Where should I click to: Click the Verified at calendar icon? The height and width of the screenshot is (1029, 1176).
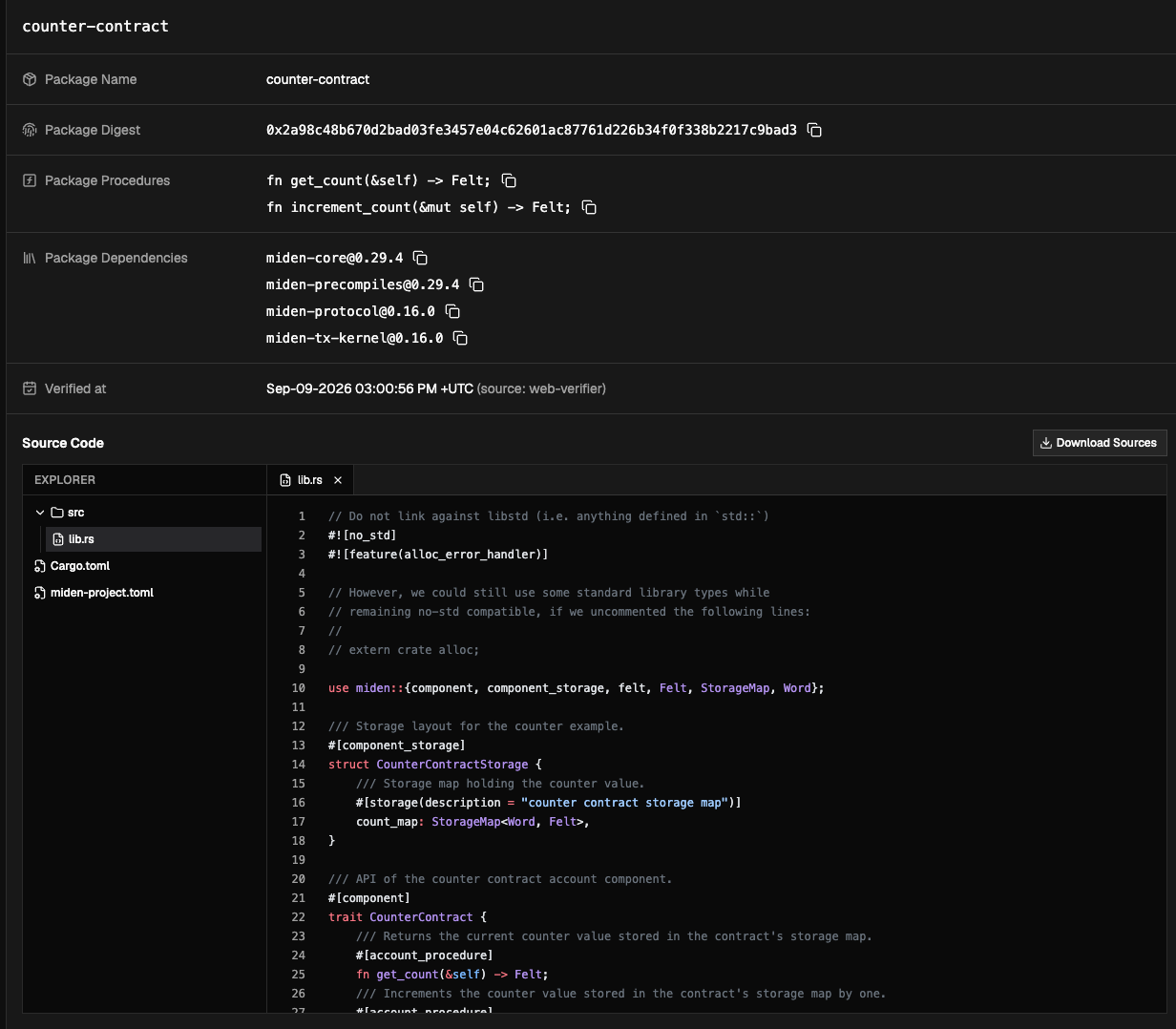pyautogui.click(x=30, y=388)
